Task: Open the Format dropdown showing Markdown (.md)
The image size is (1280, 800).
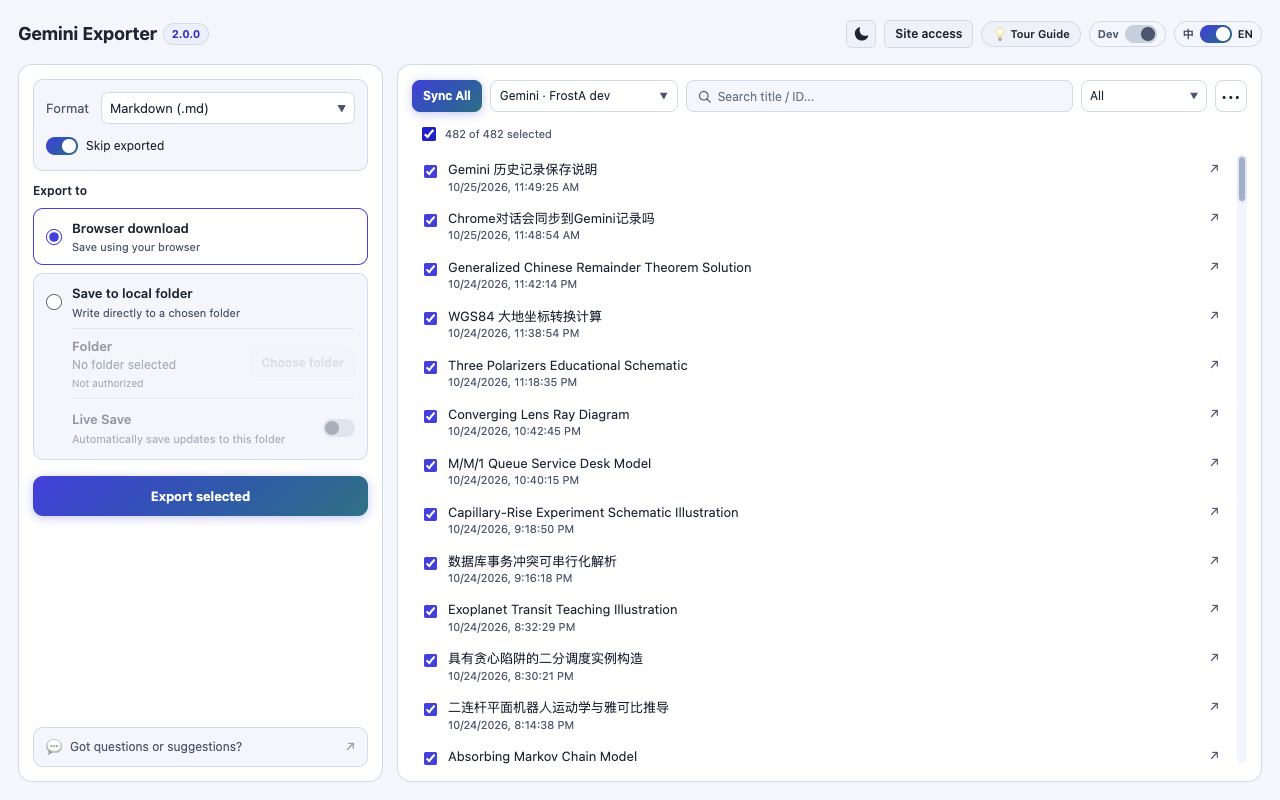Action: (228, 108)
